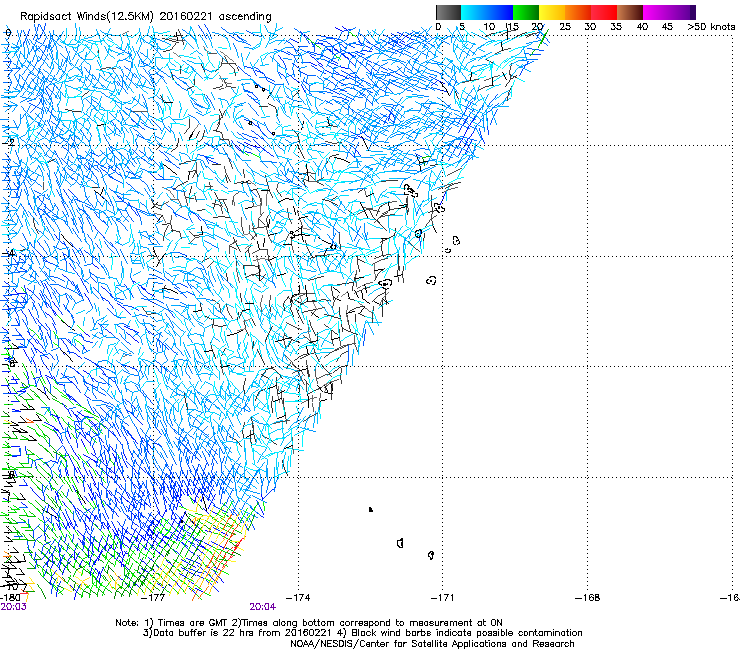Click the '-168' longitude axis label
Image resolution: width=740 pixels, height=650 pixels.
(x=588, y=598)
